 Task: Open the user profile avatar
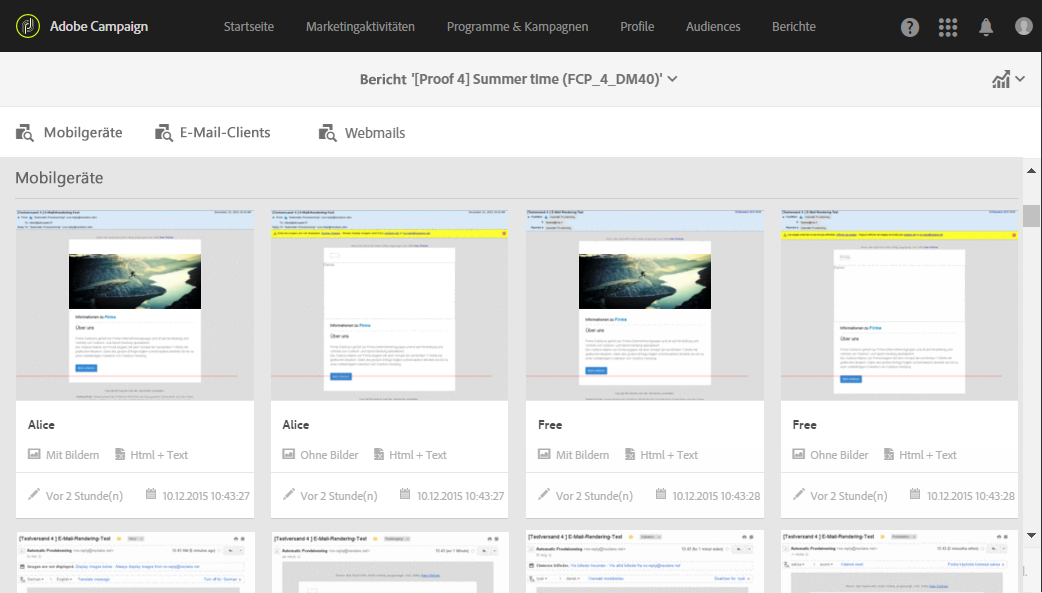[x=1023, y=27]
